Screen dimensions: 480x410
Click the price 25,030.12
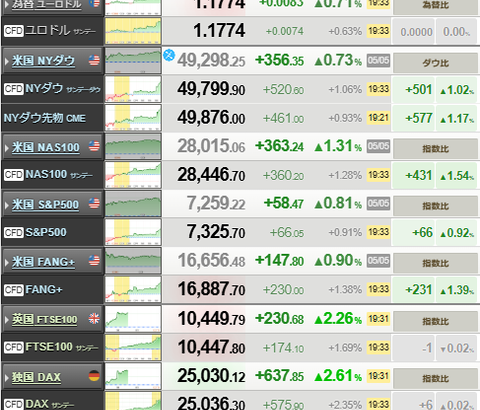(211, 376)
